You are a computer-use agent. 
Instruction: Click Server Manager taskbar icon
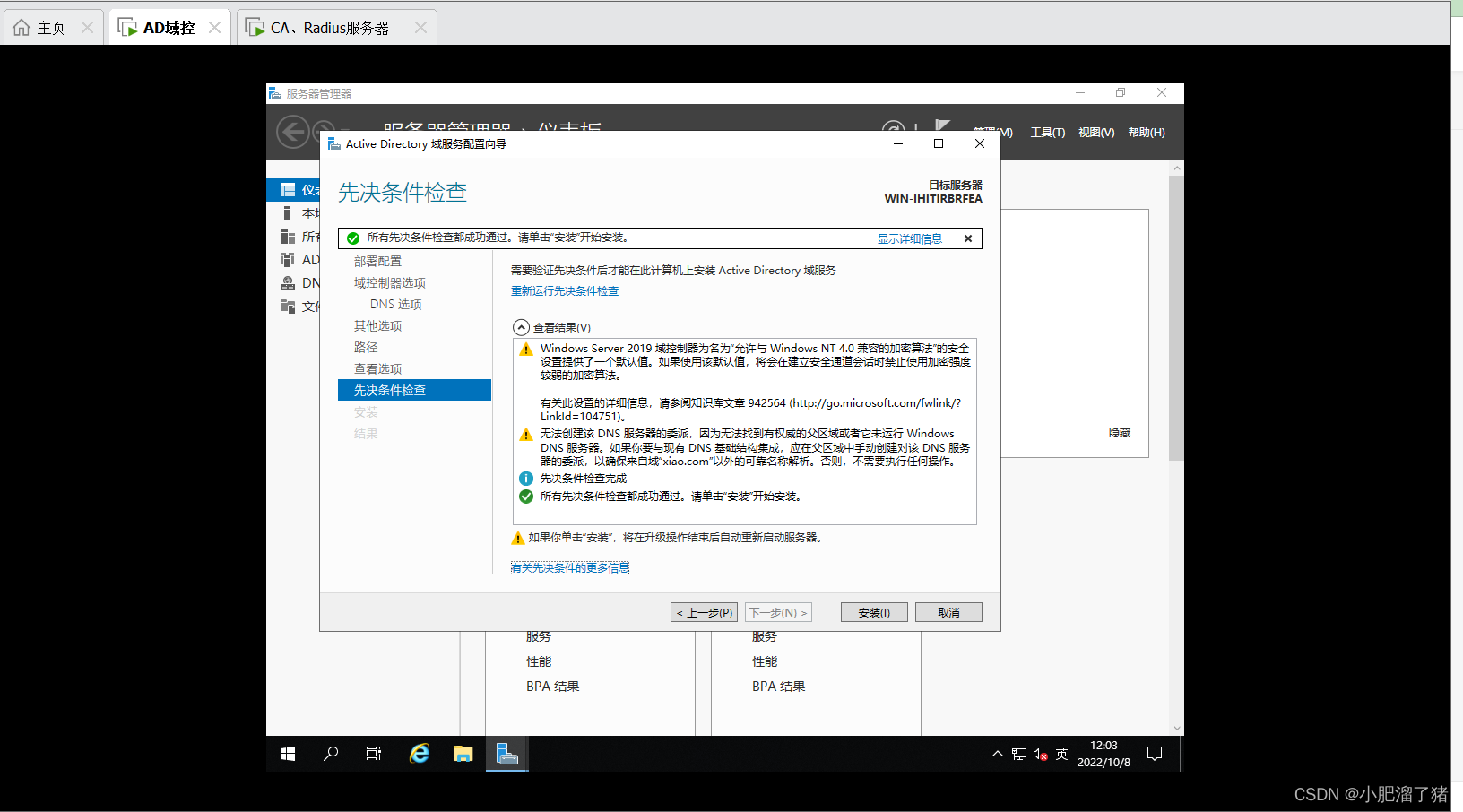click(507, 755)
